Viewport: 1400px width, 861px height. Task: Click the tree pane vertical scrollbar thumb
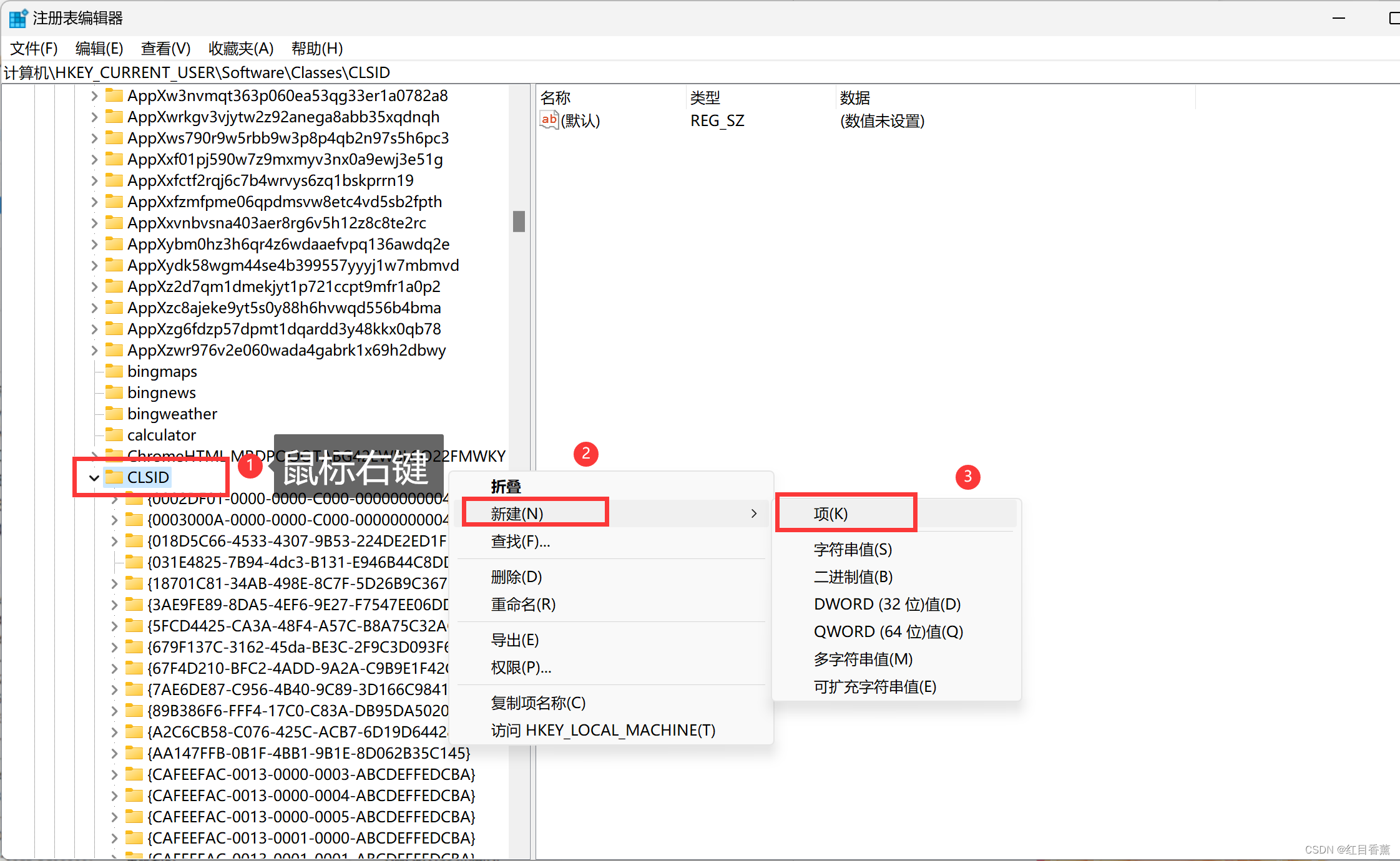[519, 221]
